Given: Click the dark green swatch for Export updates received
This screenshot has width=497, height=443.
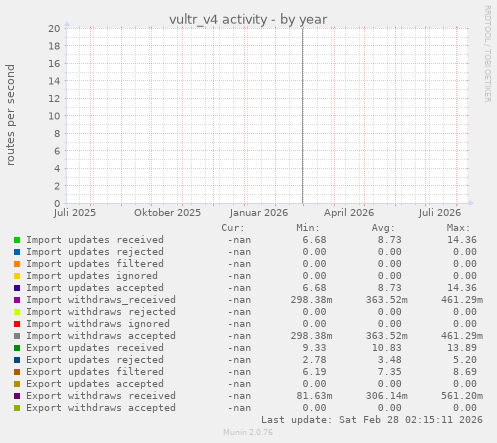Looking at the screenshot, I should click(x=17, y=348).
